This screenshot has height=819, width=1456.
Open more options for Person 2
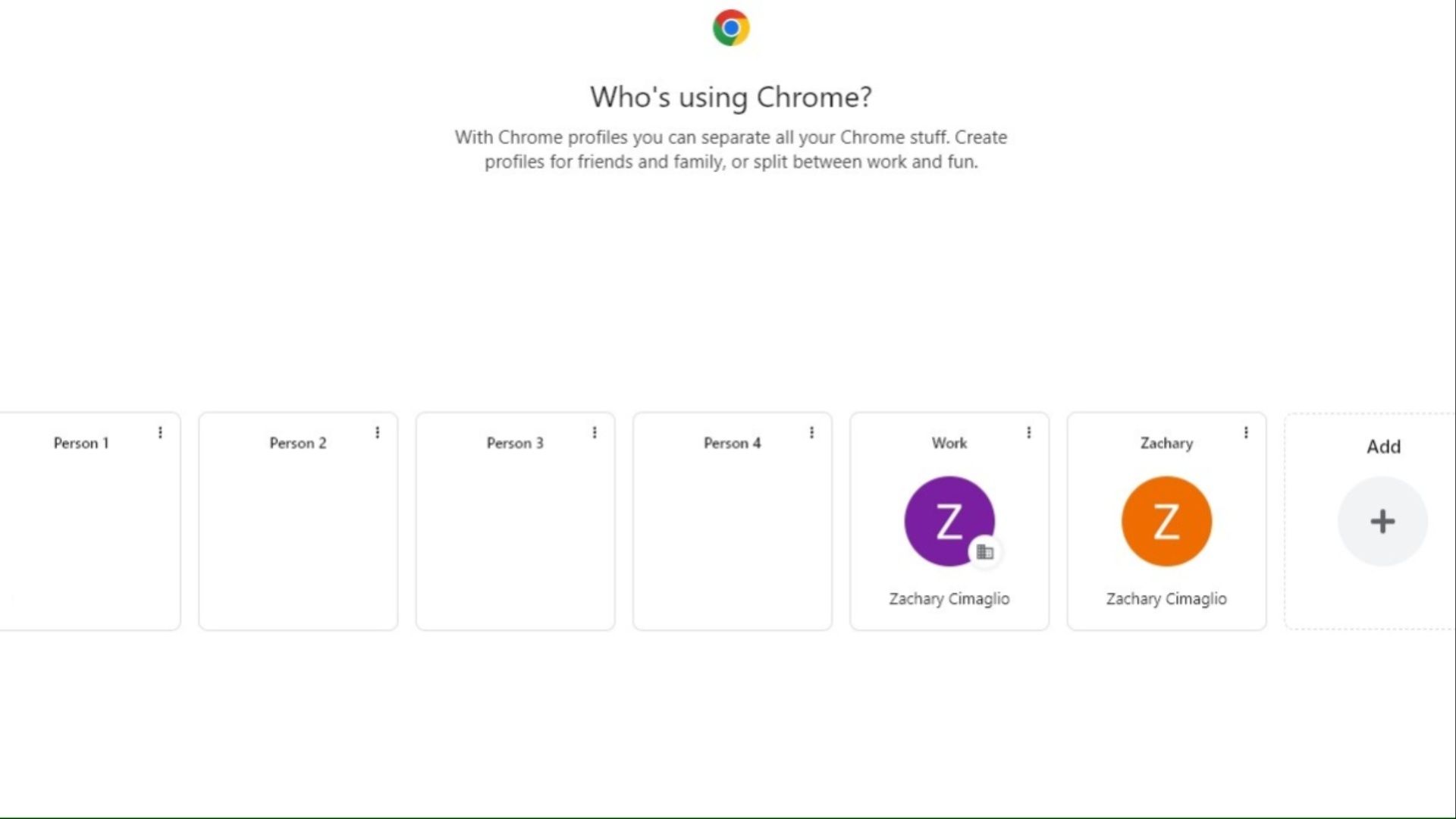point(377,432)
